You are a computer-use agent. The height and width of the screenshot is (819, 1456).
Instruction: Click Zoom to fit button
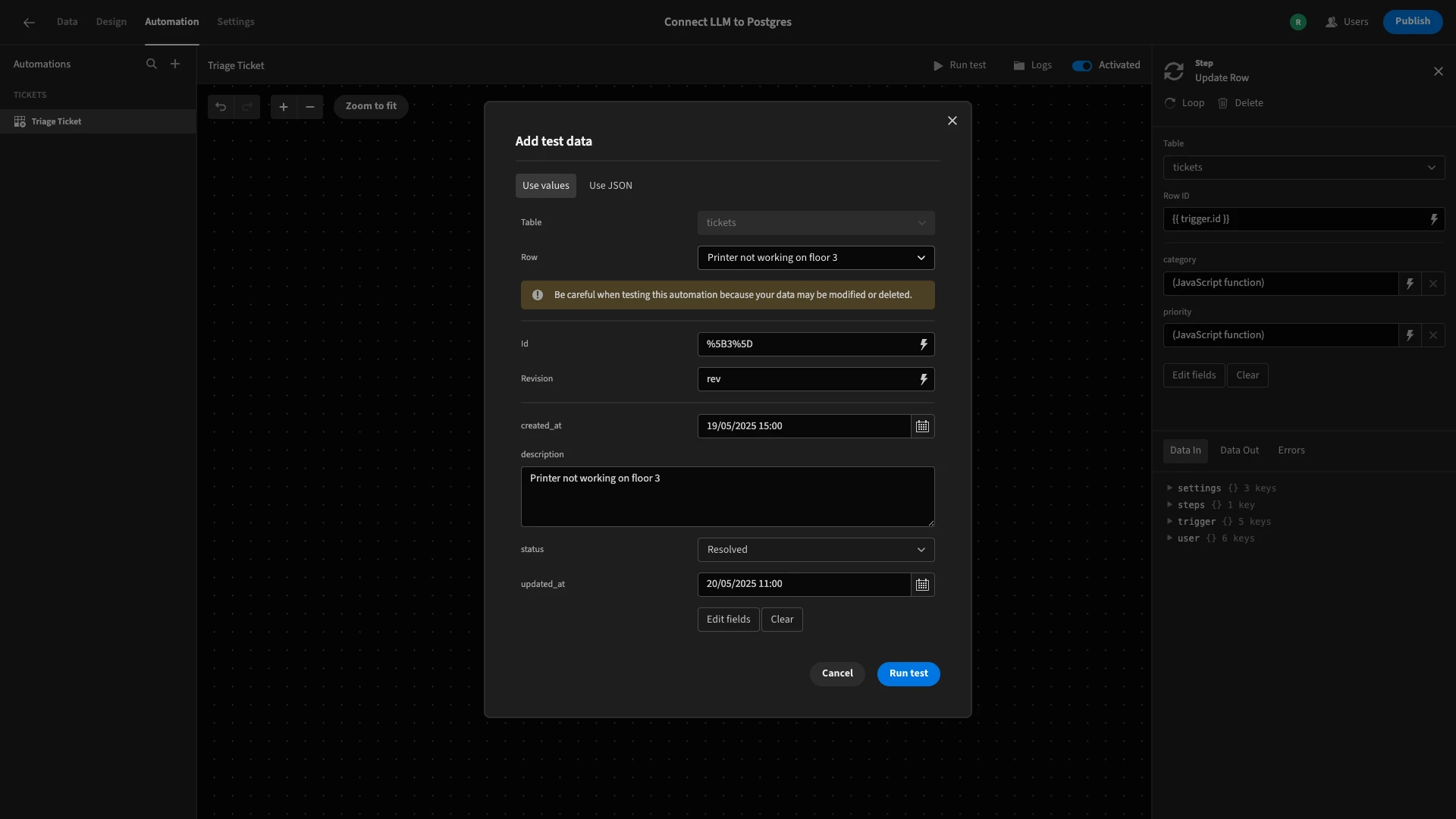pos(371,107)
